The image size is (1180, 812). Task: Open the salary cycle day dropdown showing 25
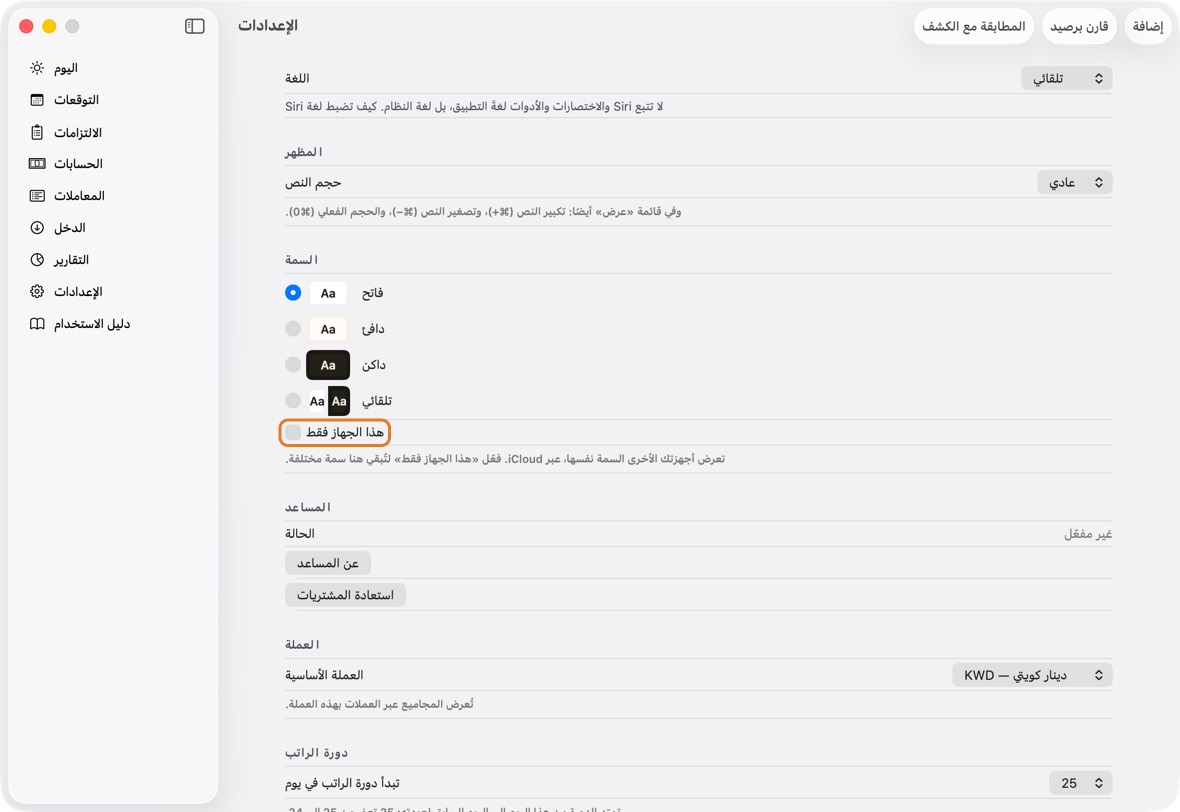point(1081,783)
